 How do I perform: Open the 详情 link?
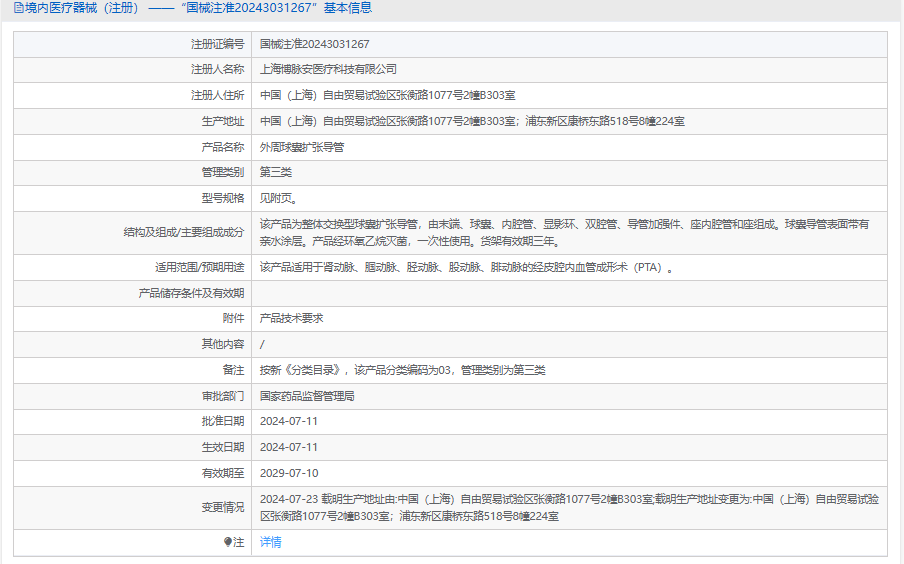point(270,542)
